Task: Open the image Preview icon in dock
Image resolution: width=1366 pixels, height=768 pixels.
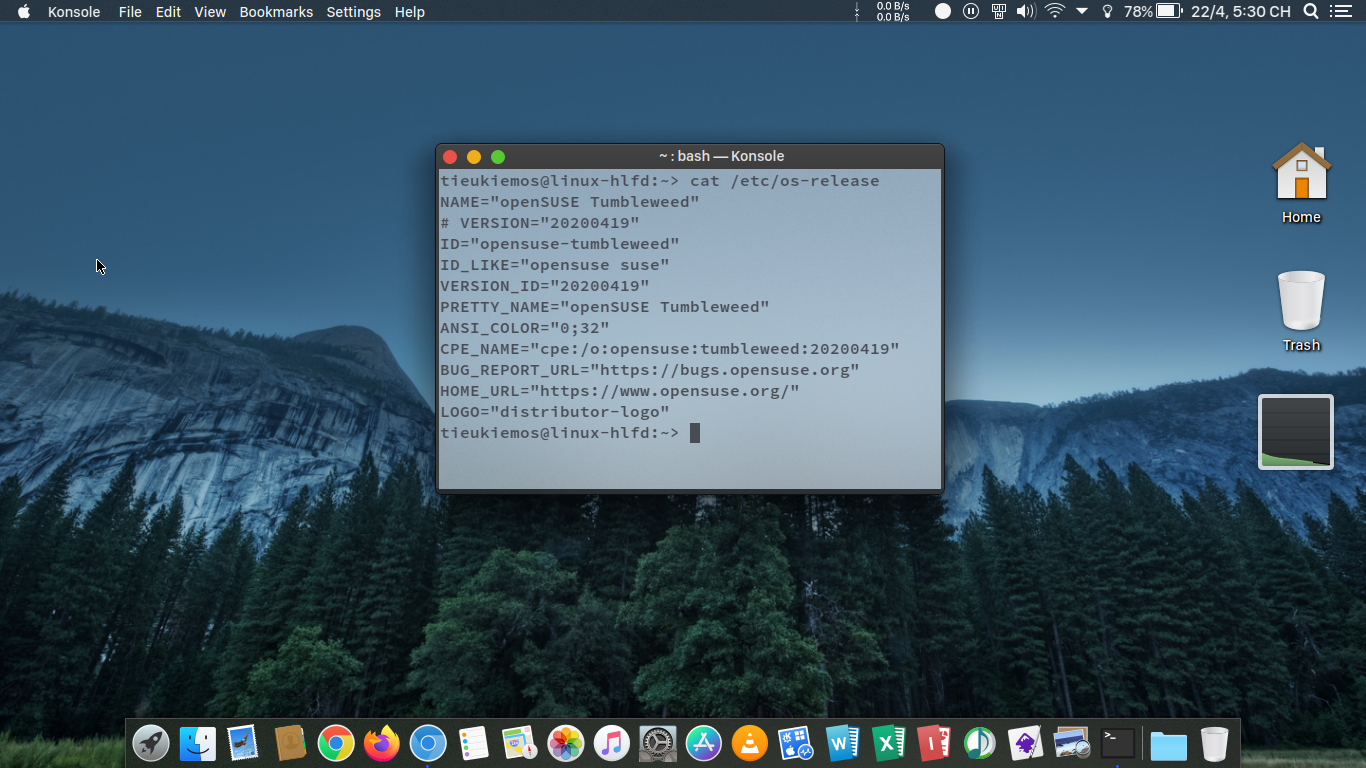Action: (1072, 743)
